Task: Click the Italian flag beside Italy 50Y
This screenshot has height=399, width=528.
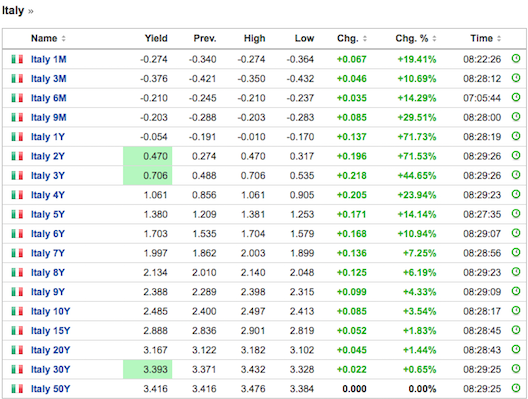Action: coord(17,389)
